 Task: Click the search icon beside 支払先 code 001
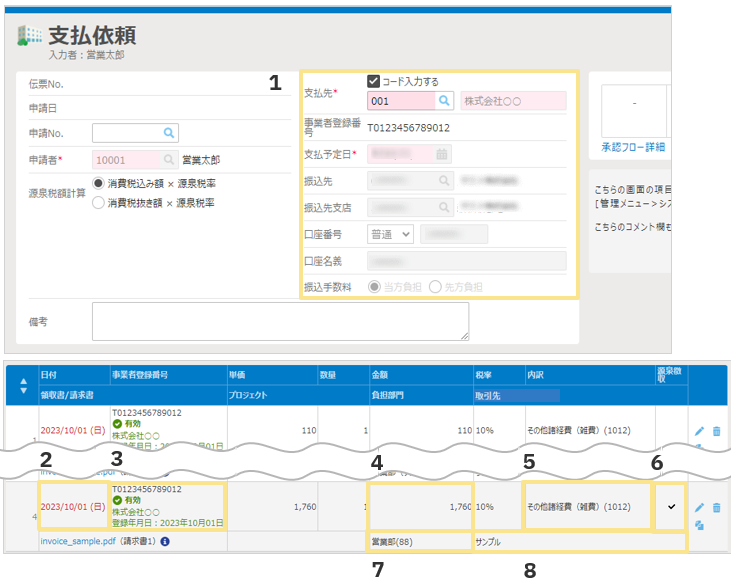click(x=444, y=101)
